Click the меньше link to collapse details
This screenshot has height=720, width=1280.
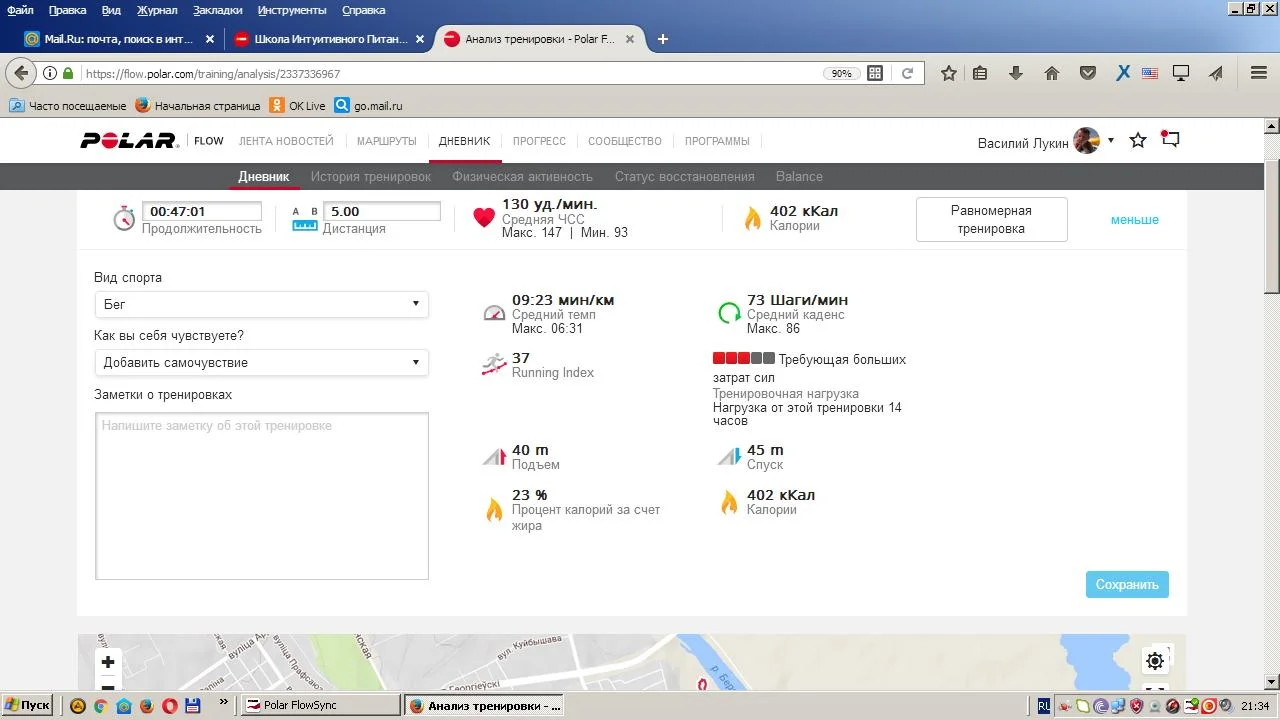(x=1134, y=219)
